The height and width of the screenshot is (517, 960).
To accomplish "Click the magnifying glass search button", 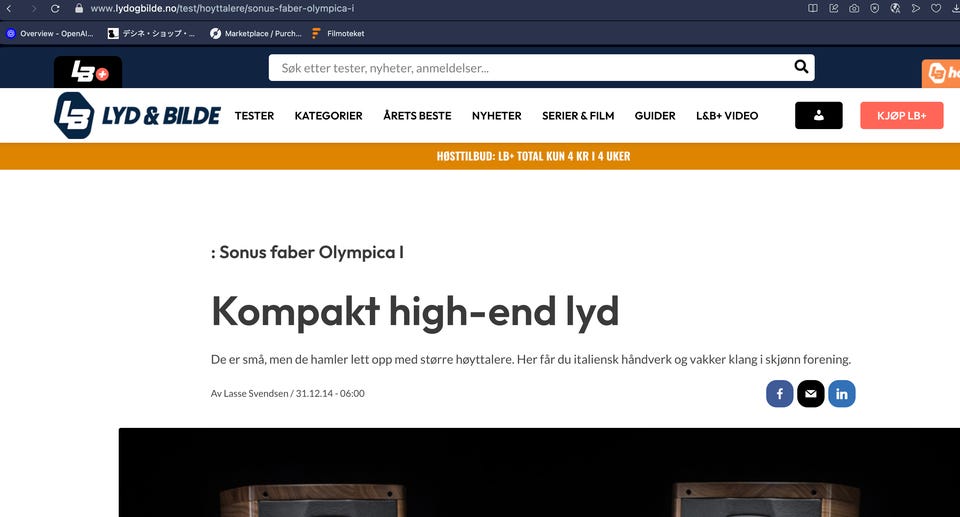I will tap(801, 67).
